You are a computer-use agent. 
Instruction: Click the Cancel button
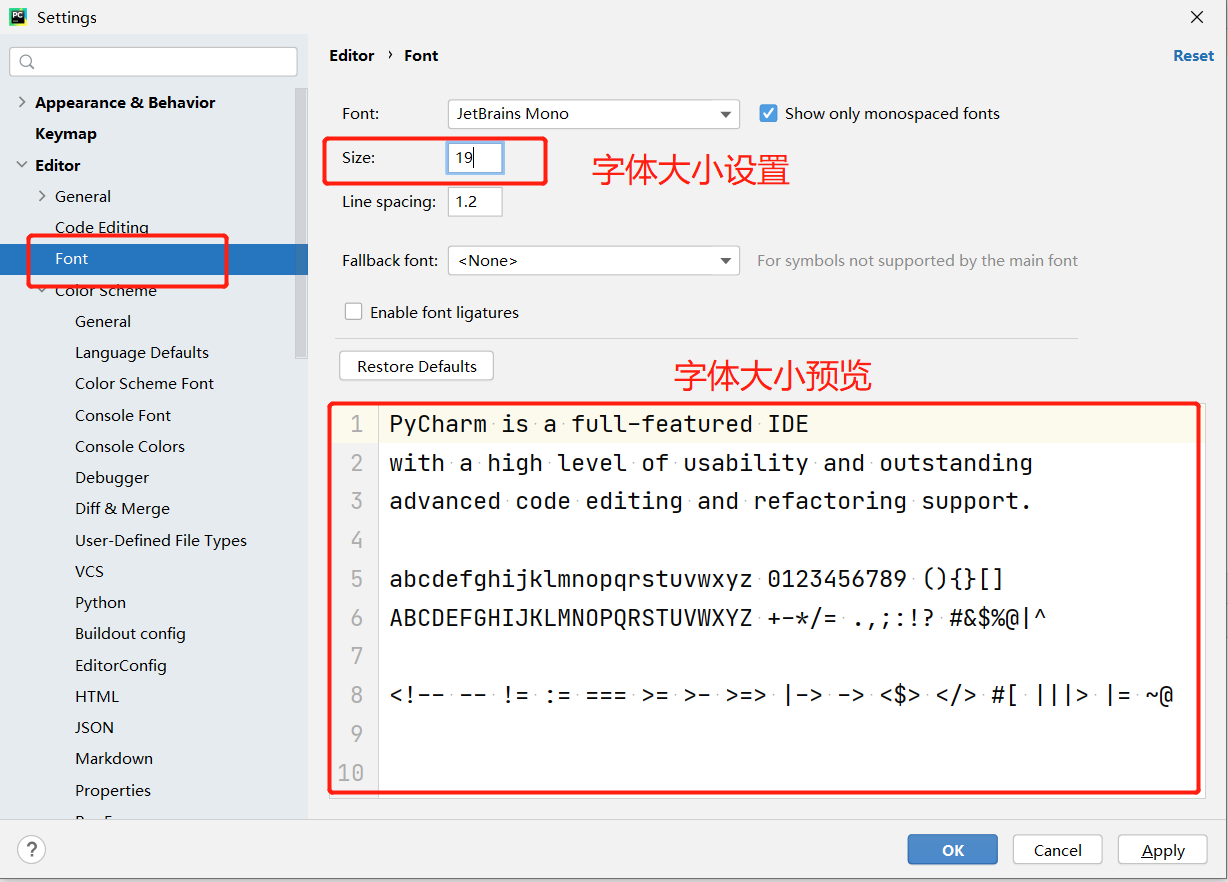pyautogui.click(x=1058, y=850)
